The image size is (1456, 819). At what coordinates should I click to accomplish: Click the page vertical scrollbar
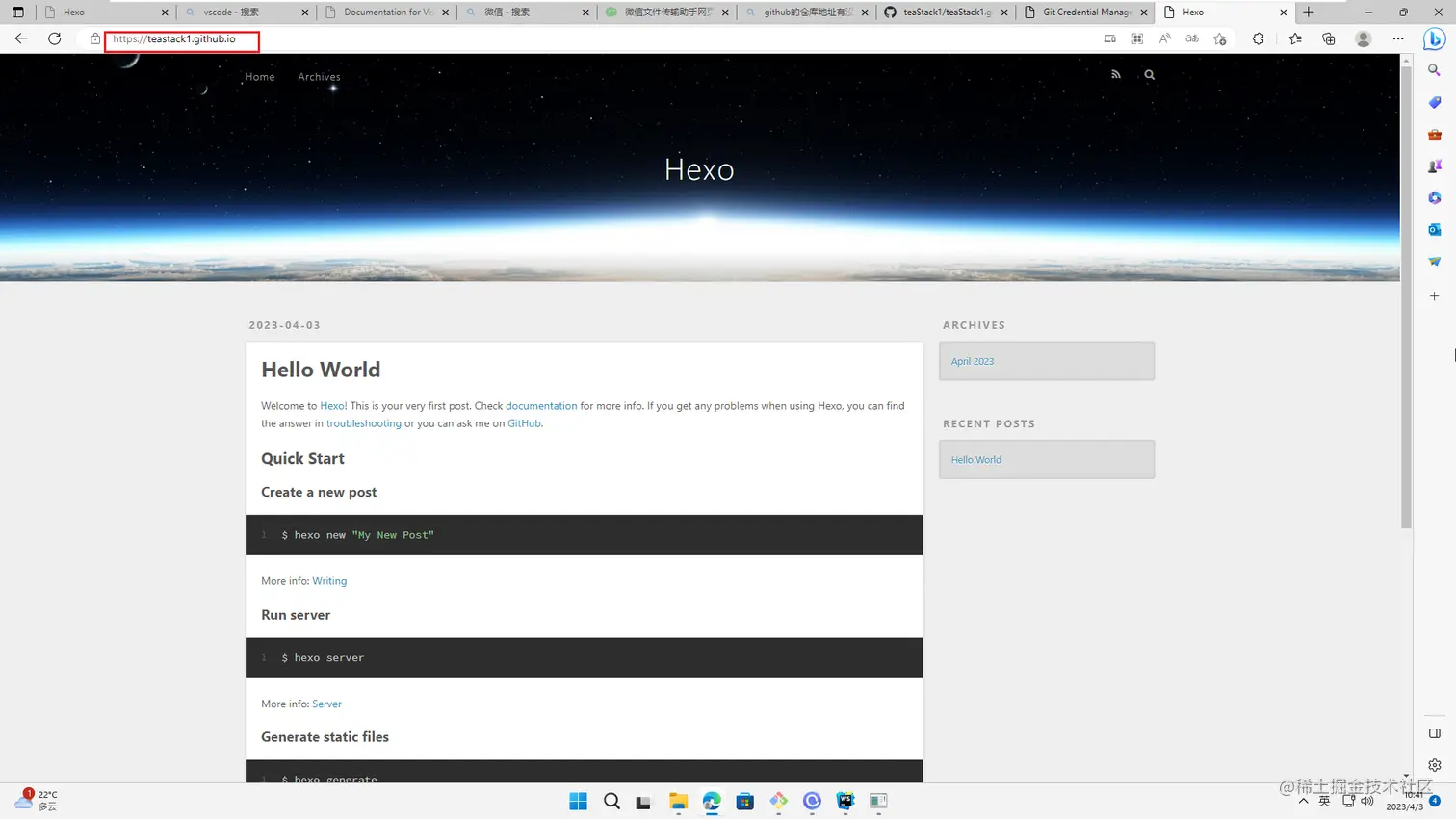1406,296
